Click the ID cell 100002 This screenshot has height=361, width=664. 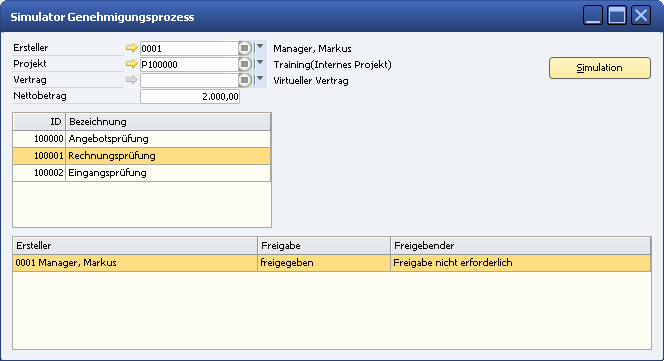[x=39, y=173]
